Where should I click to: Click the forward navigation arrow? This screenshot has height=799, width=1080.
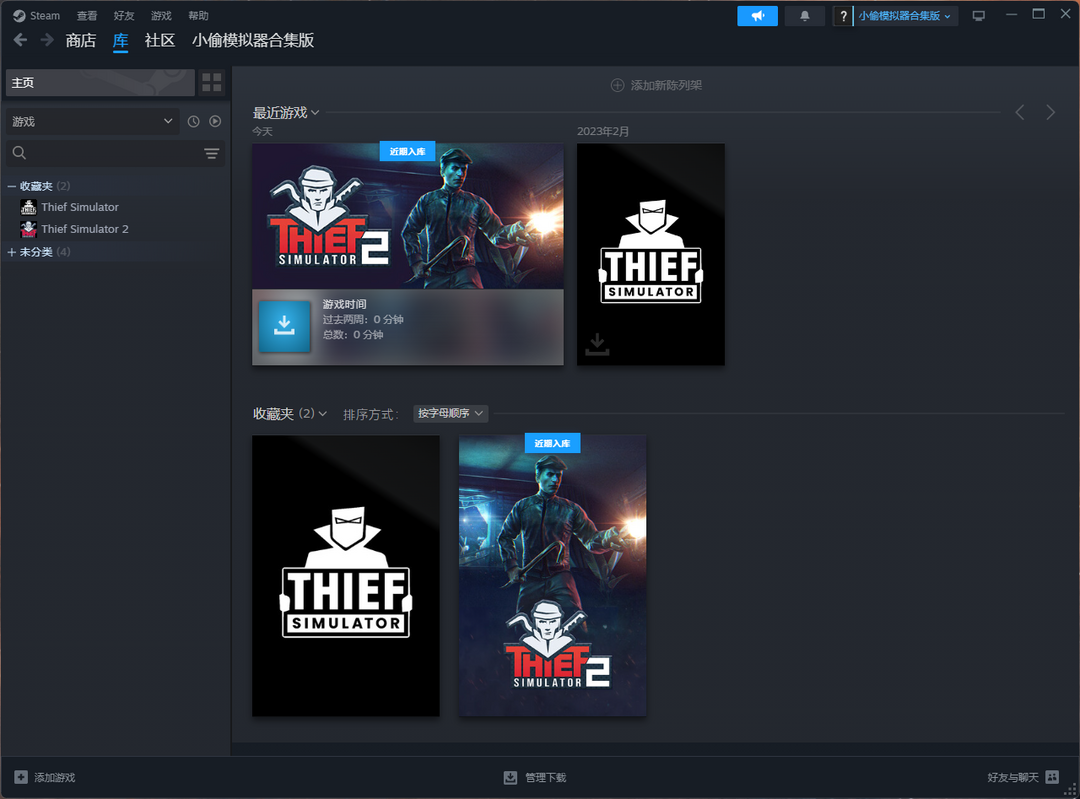coord(47,40)
